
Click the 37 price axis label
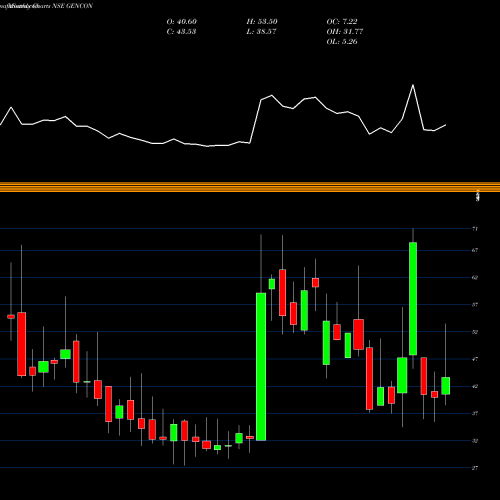pos(475,414)
